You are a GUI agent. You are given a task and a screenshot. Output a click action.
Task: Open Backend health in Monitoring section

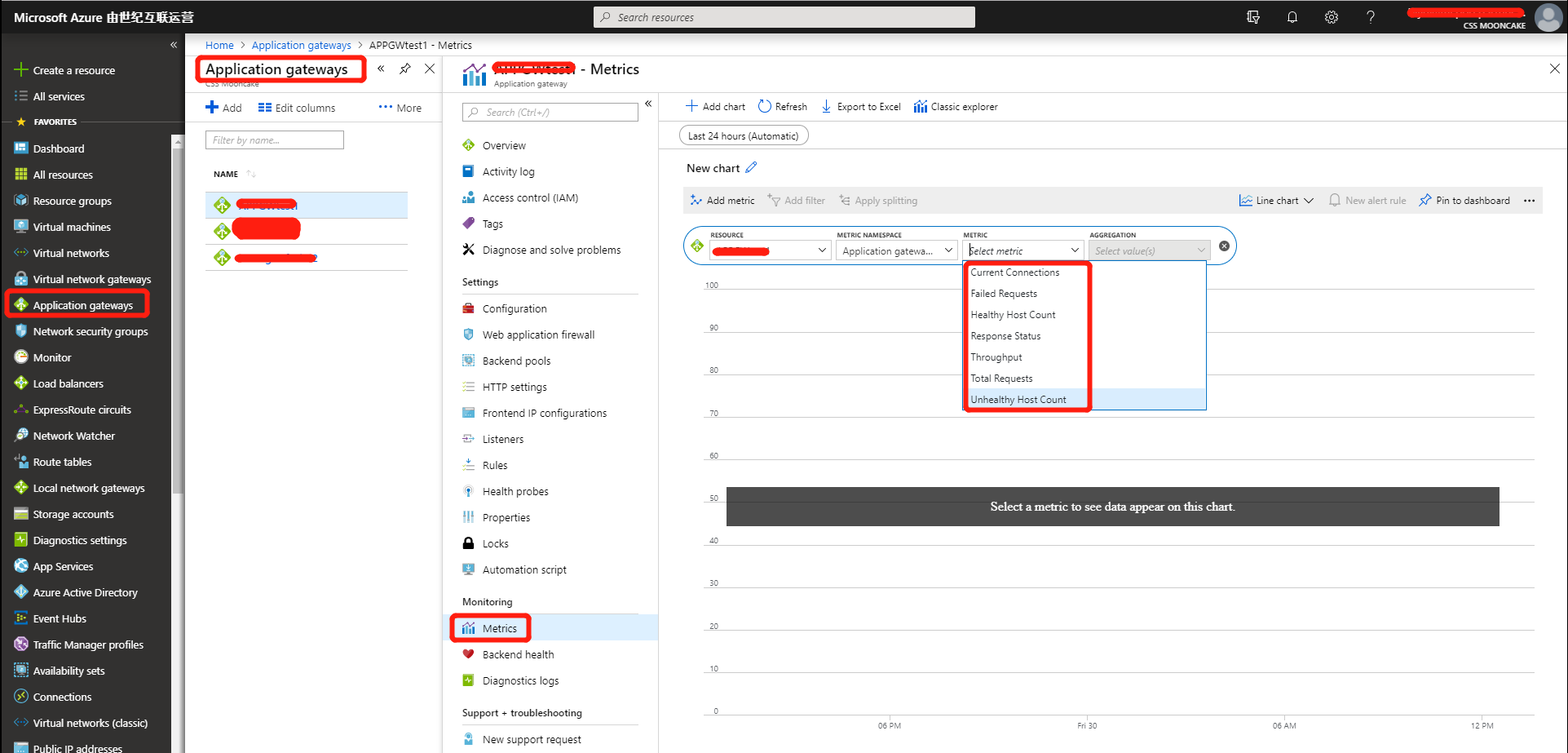pyautogui.click(x=518, y=654)
